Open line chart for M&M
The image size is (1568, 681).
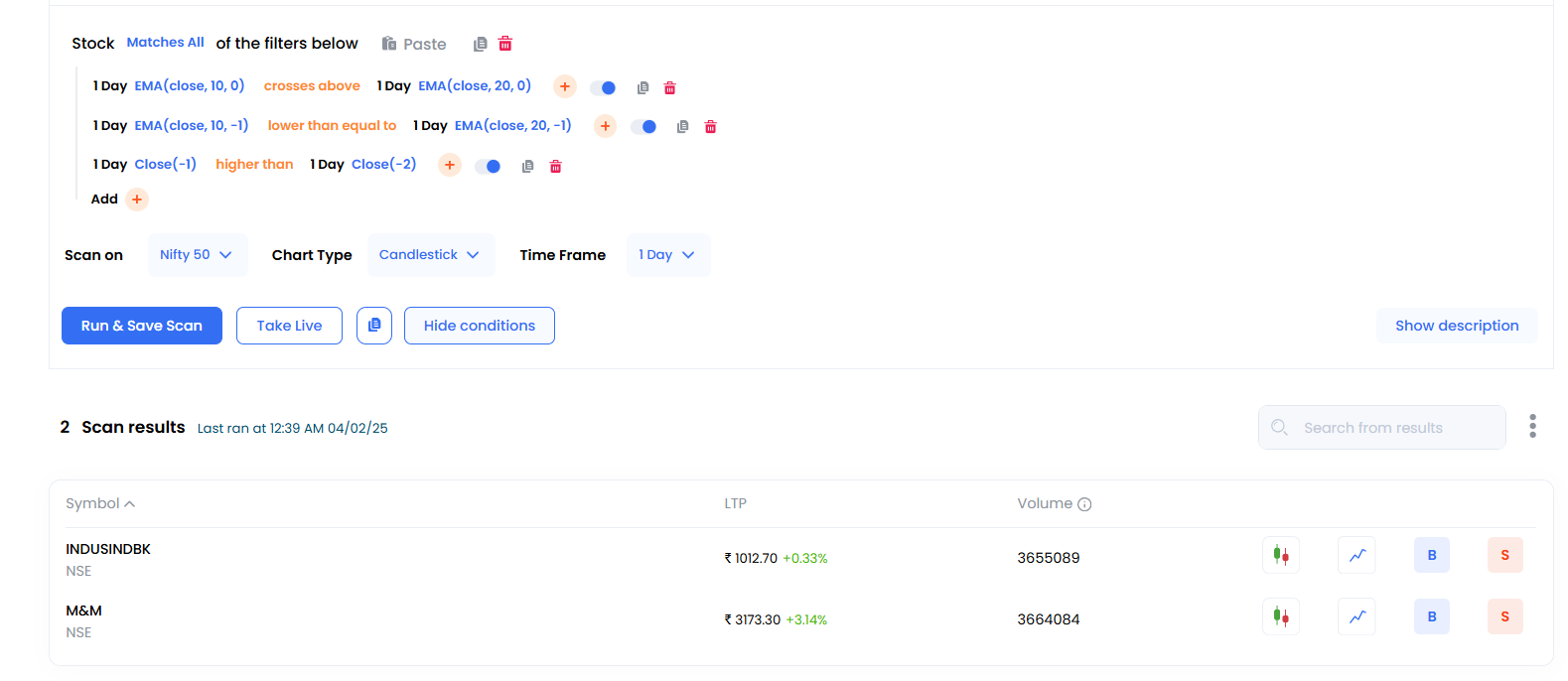click(x=1356, y=617)
